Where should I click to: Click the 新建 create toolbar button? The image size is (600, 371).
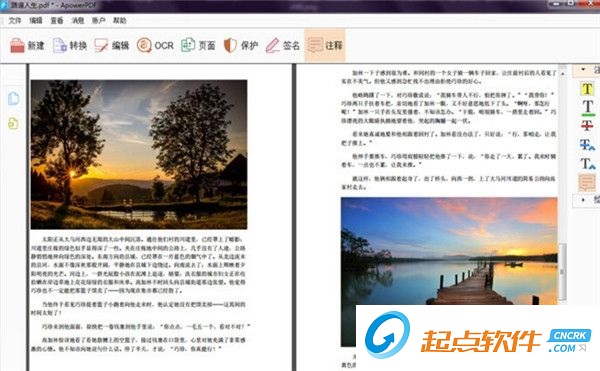[x=27, y=46]
